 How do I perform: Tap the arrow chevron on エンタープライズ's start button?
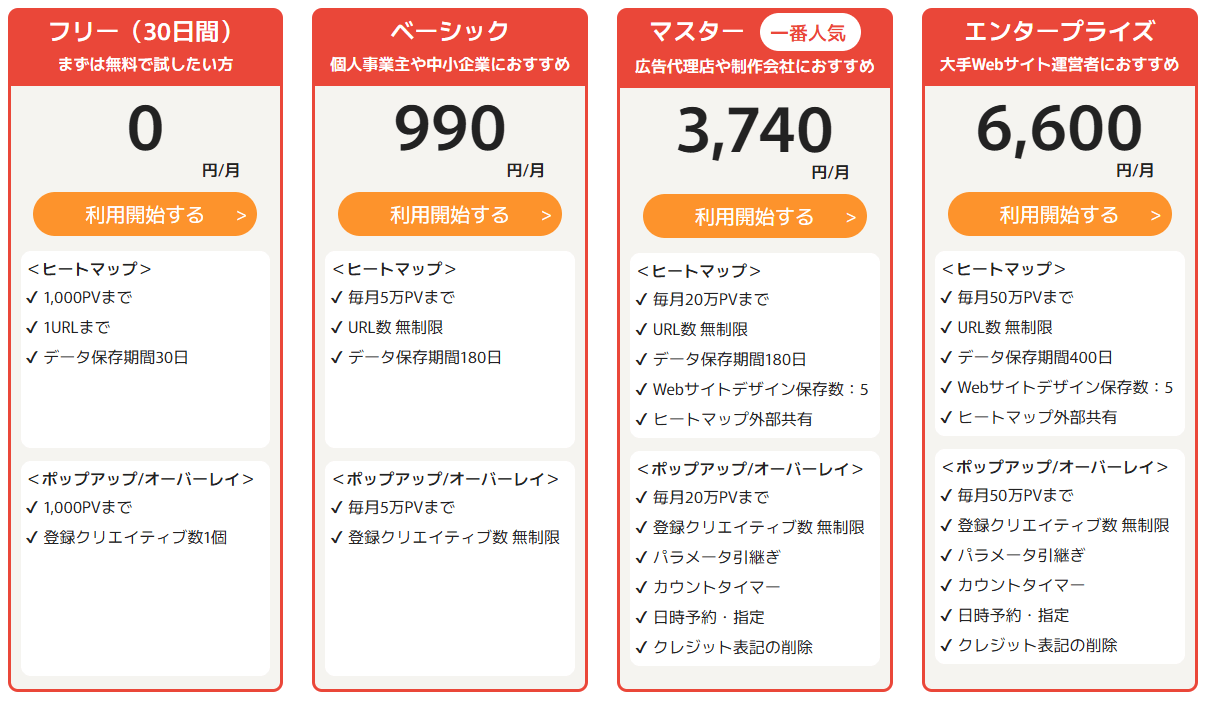(x=1156, y=216)
